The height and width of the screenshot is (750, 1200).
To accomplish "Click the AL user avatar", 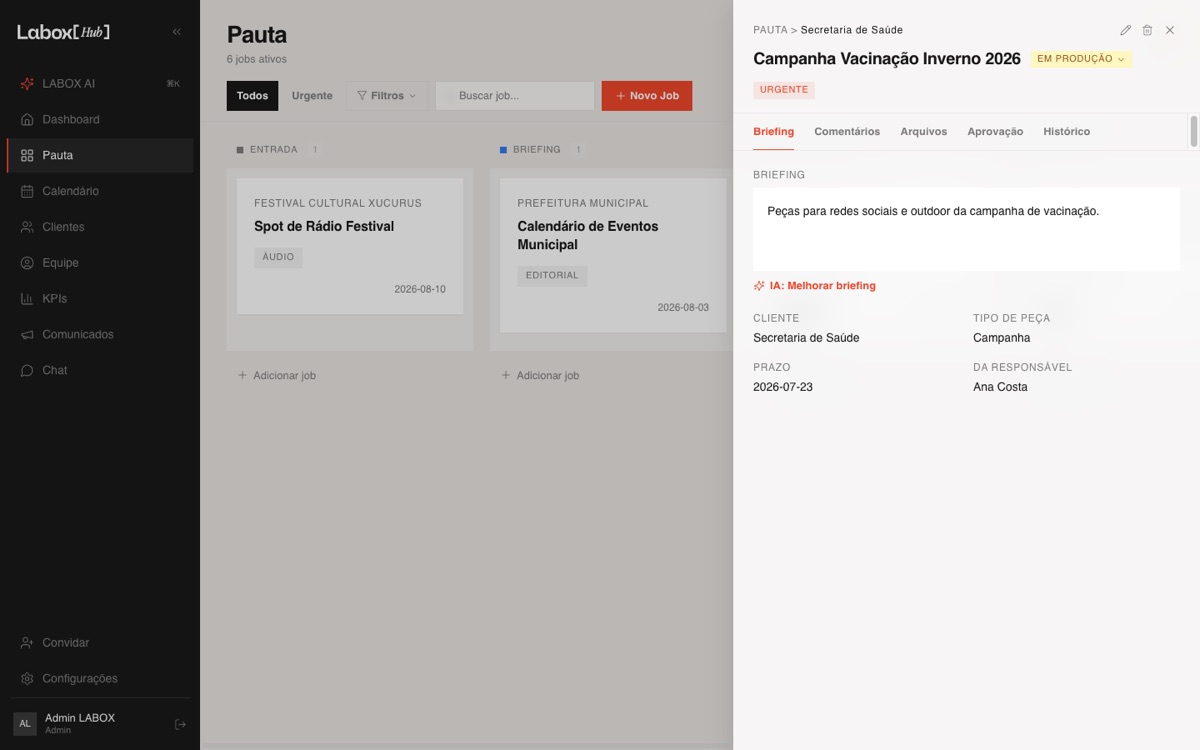I will [x=25, y=724].
